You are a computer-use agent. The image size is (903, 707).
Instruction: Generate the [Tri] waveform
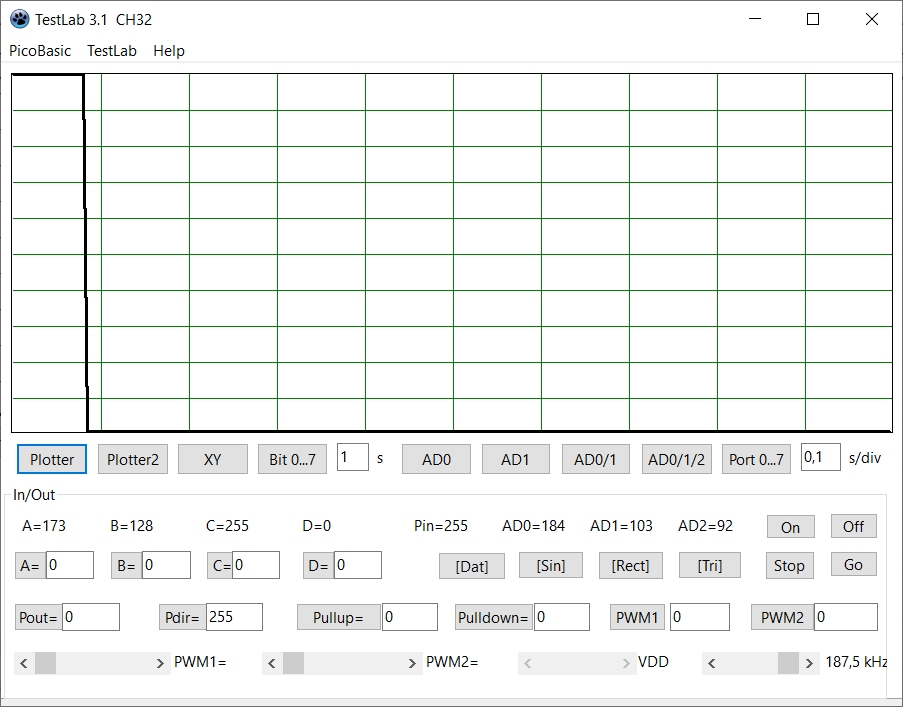[709, 565]
